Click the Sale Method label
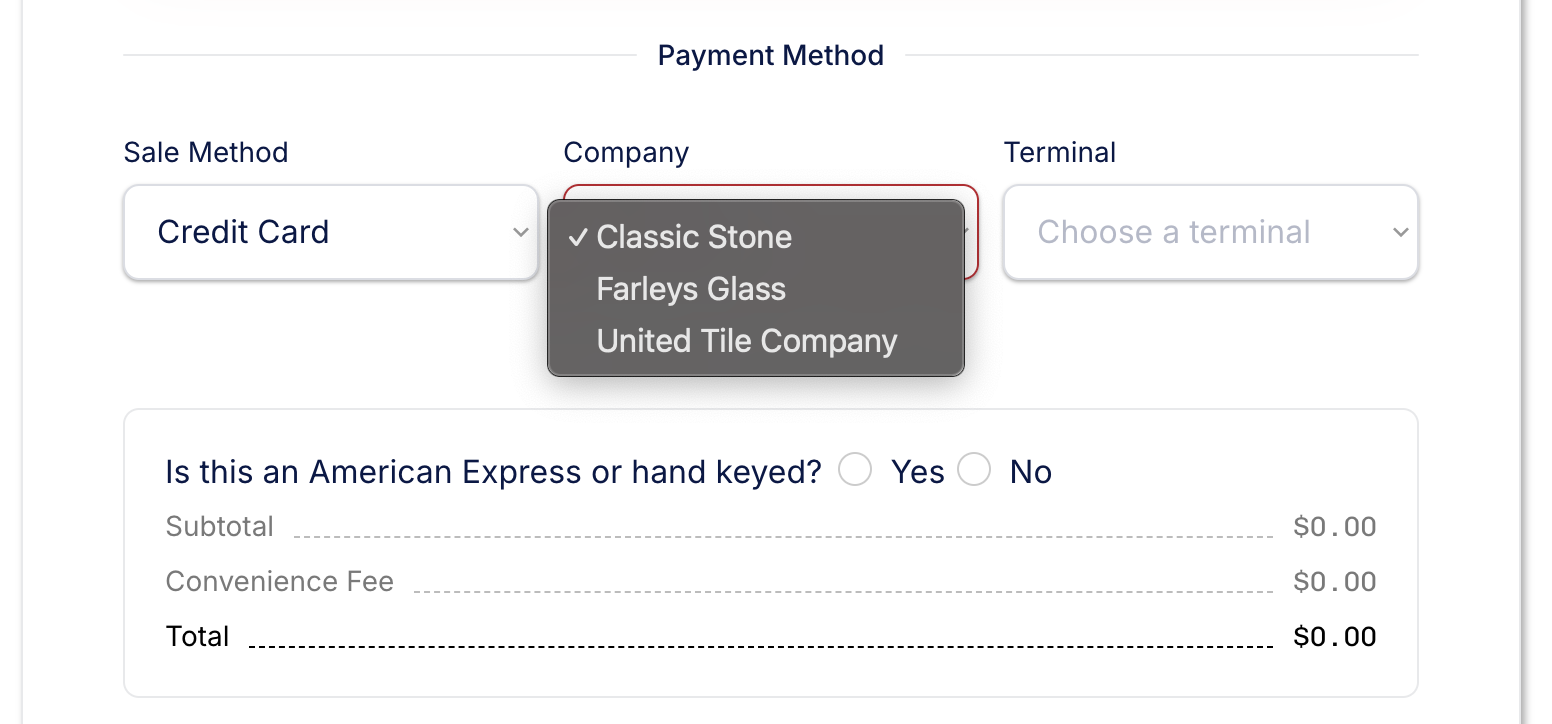 (206, 152)
